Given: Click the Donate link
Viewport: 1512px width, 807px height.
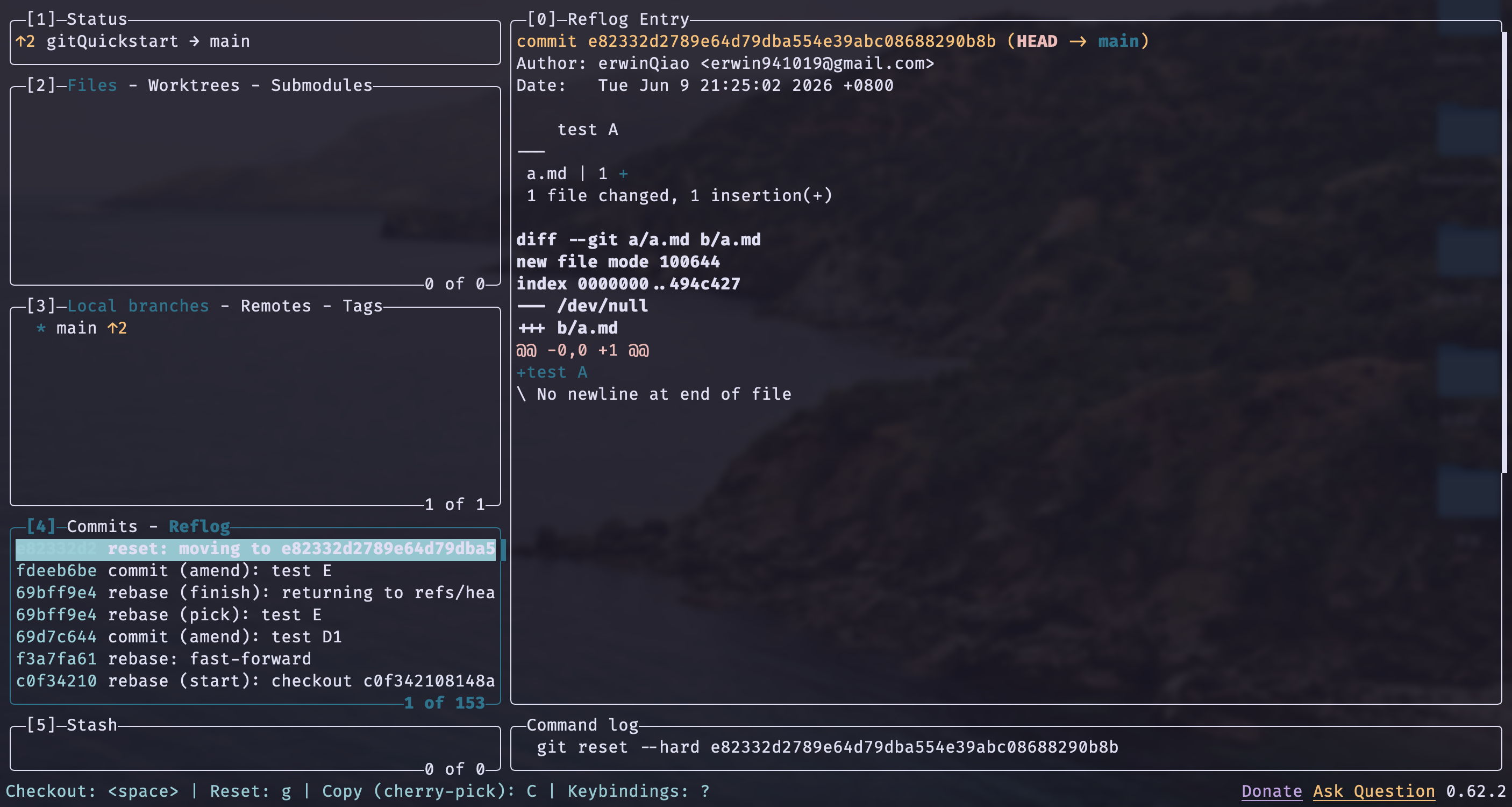Looking at the screenshot, I should click(1271, 791).
